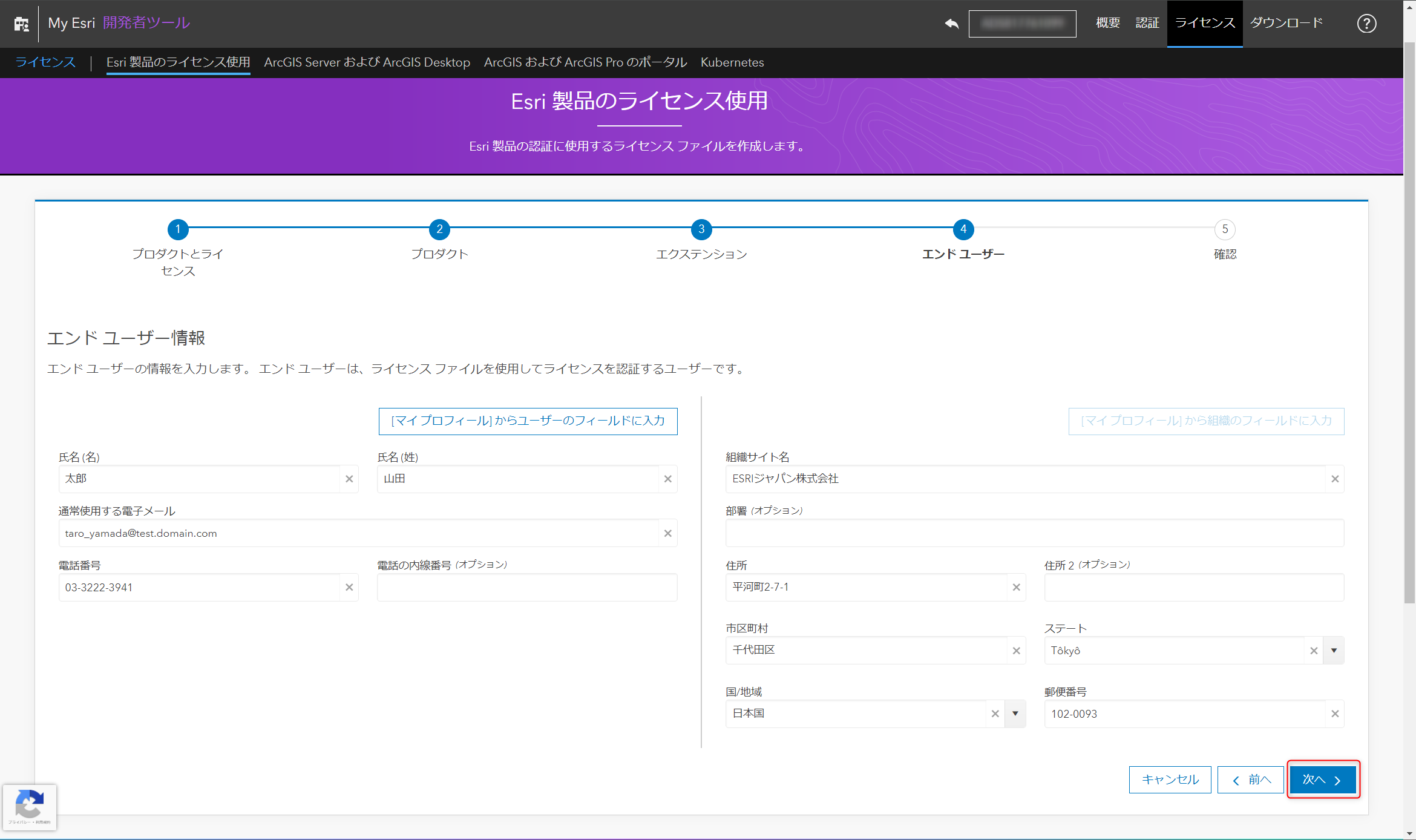Click the blurred account name box
This screenshot has width=1416, height=840.
coord(1023,24)
